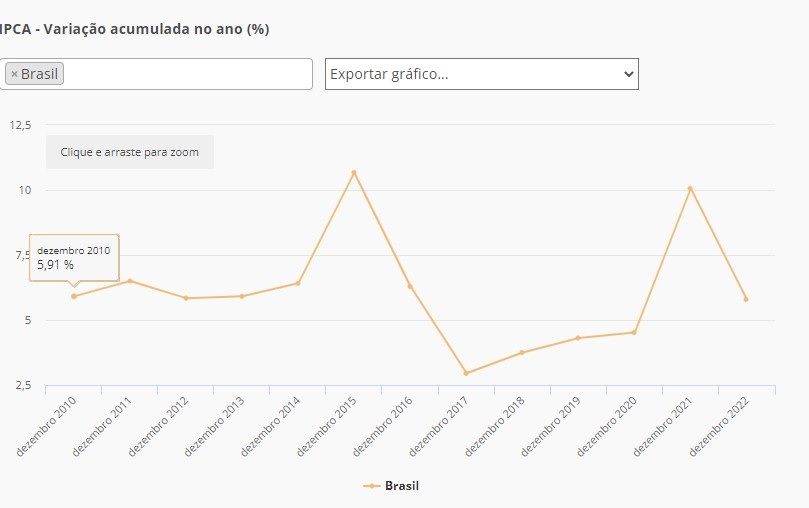Image resolution: width=809 pixels, height=508 pixels.
Task: Select the dezembro 2016 data point
Action: coord(410,286)
